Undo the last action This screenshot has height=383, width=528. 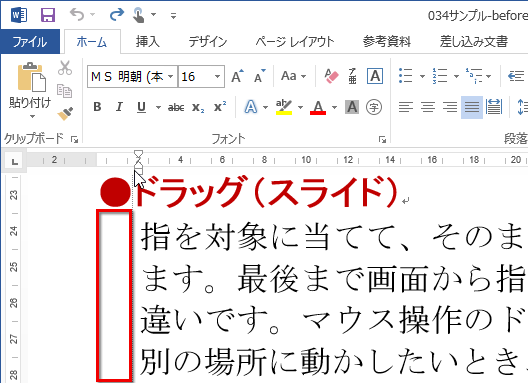pyautogui.click(x=77, y=15)
